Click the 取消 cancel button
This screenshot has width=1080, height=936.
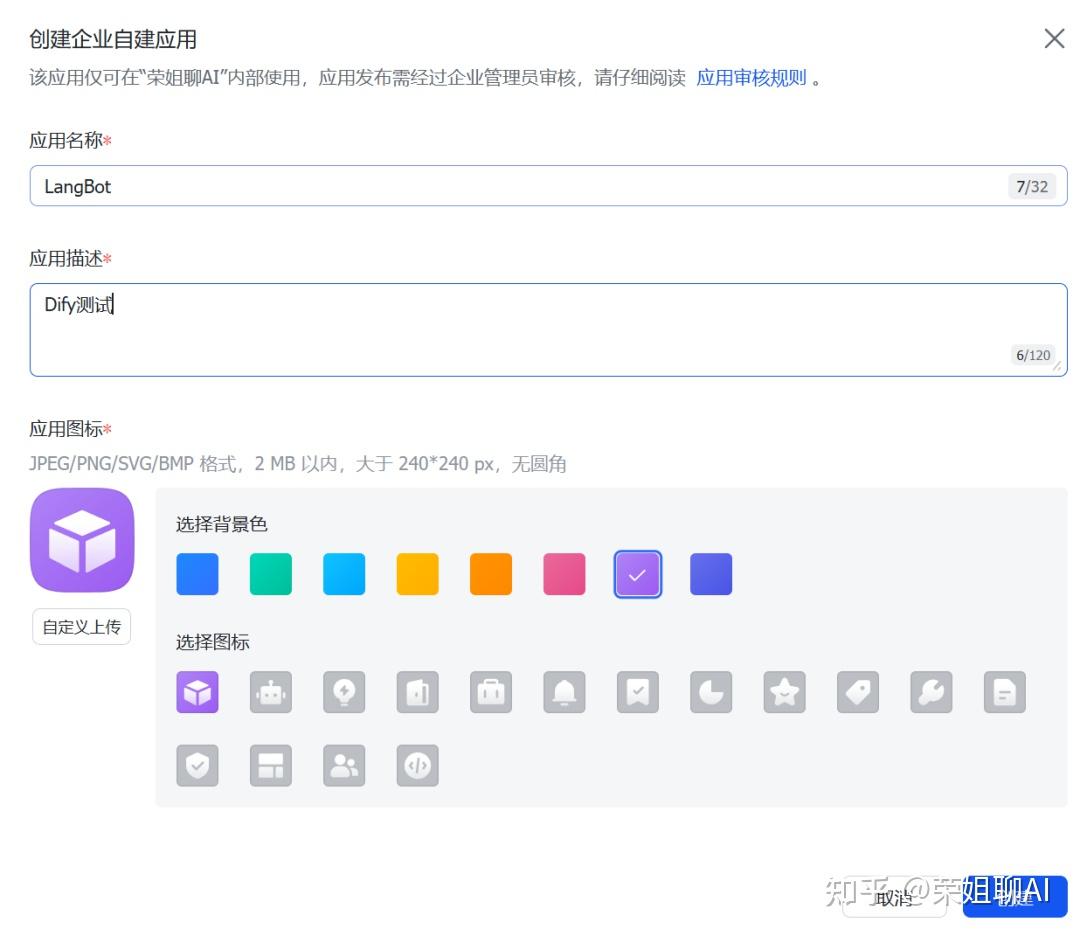(x=894, y=897)
